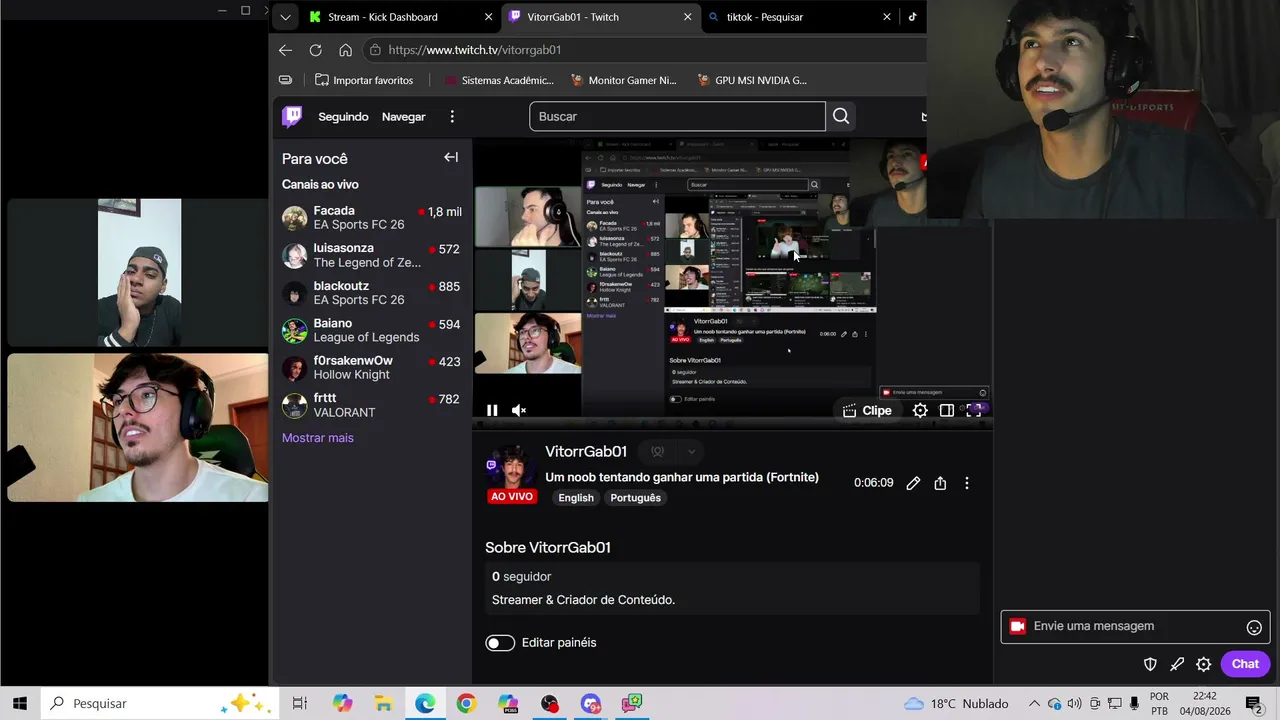Open stream options three-dot menu

click(966, 483)
